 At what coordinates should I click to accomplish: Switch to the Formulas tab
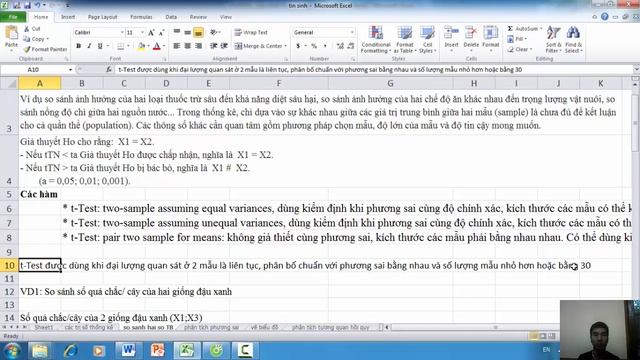tap(141, 17)
